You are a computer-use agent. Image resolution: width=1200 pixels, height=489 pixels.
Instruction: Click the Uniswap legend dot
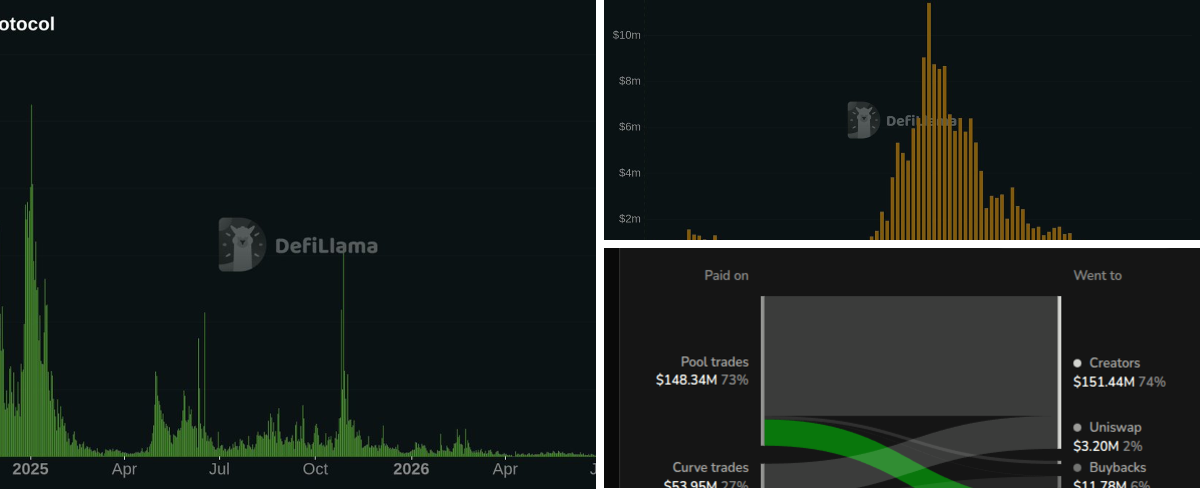pos(1077,427)
